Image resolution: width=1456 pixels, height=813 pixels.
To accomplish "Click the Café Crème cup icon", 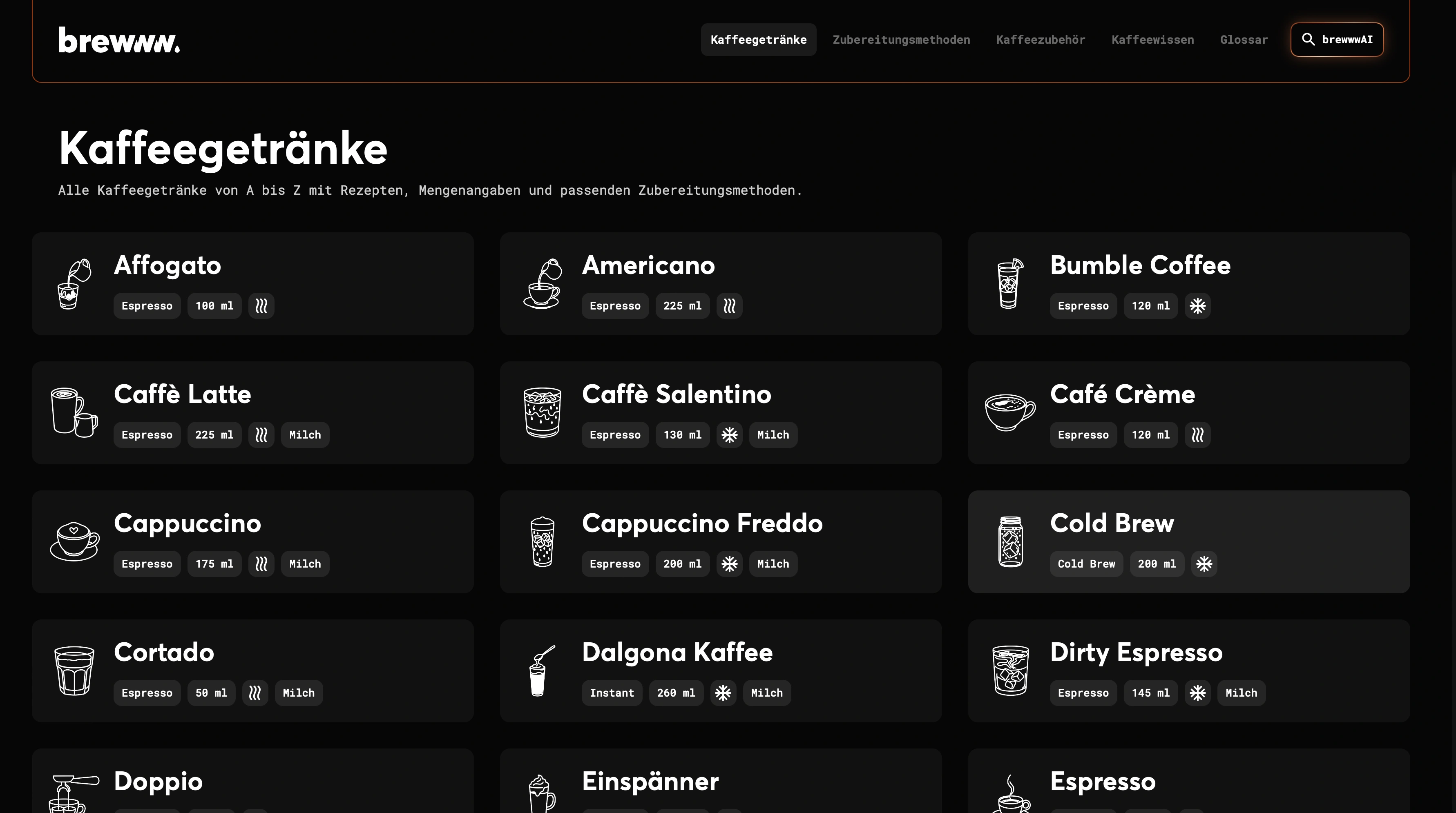I will click(x=1010, y=412).
